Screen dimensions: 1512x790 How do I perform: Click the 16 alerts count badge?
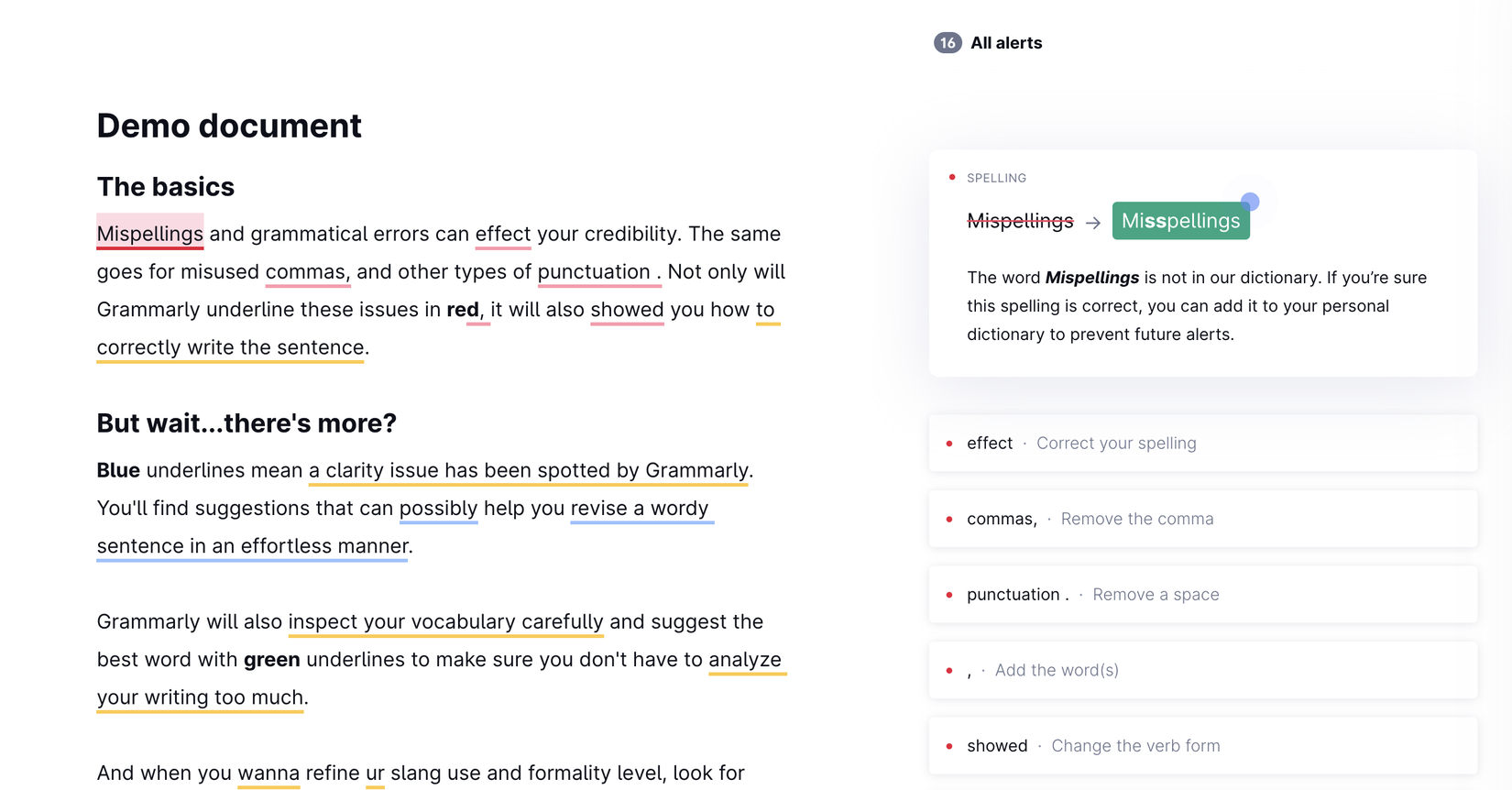(947, 43)
